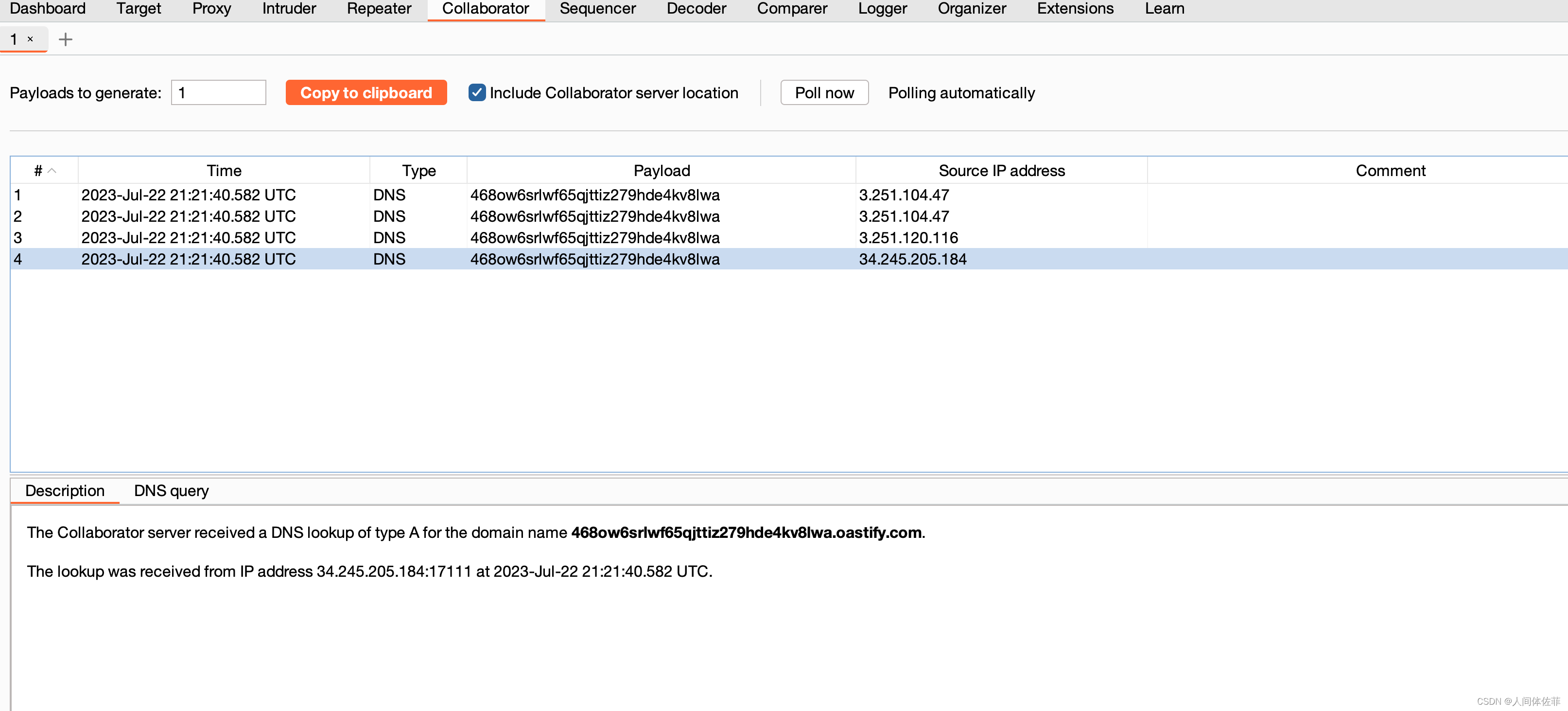Click the Poll now button

tap(823, 92)
